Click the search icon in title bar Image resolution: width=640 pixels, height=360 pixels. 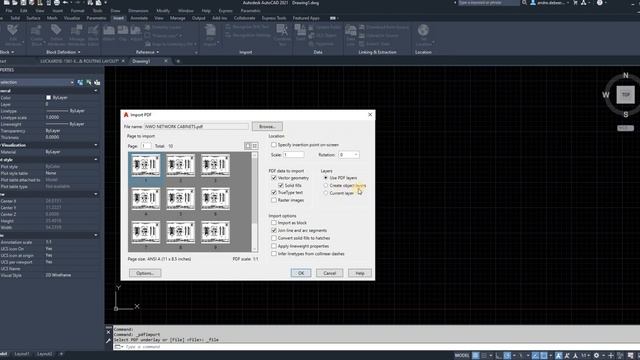pos(524,3)
